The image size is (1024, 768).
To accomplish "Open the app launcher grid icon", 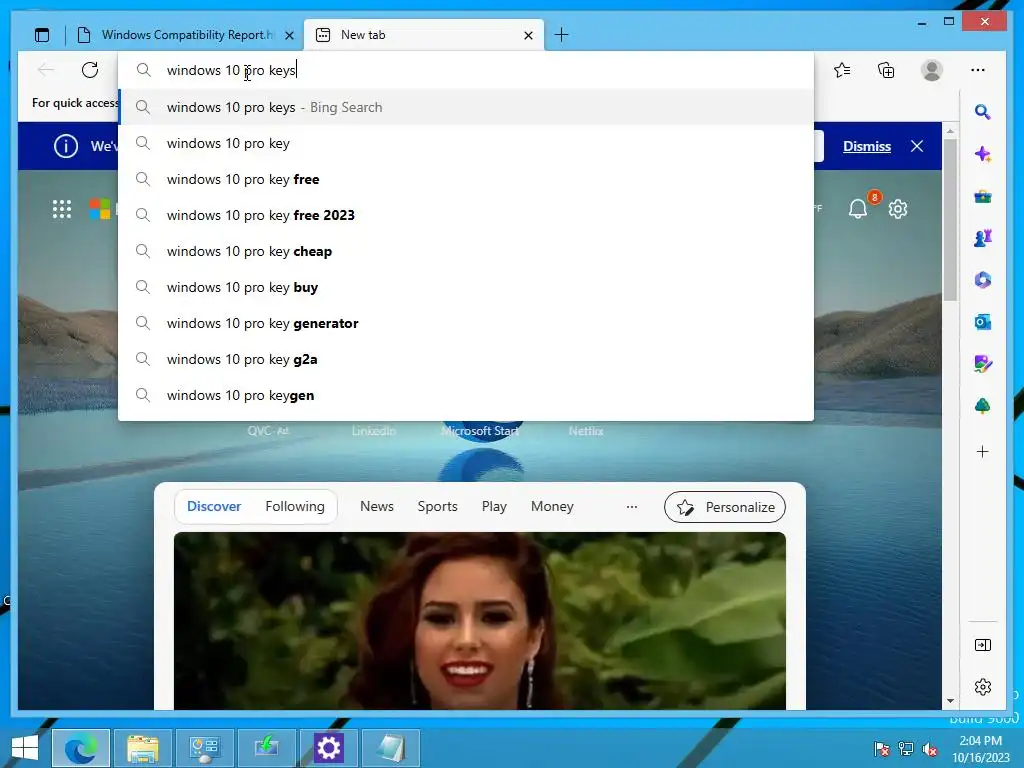I will (x=61, y=209).
